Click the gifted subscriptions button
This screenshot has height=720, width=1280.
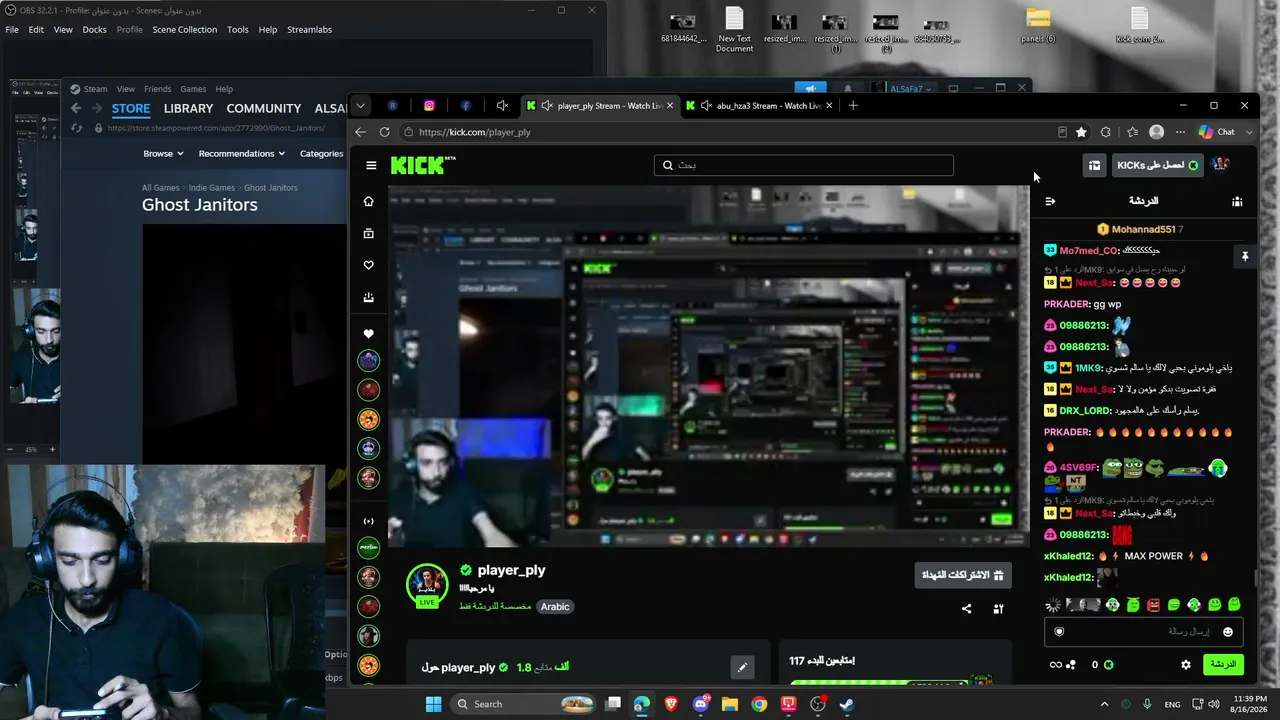tap(962, 575)
